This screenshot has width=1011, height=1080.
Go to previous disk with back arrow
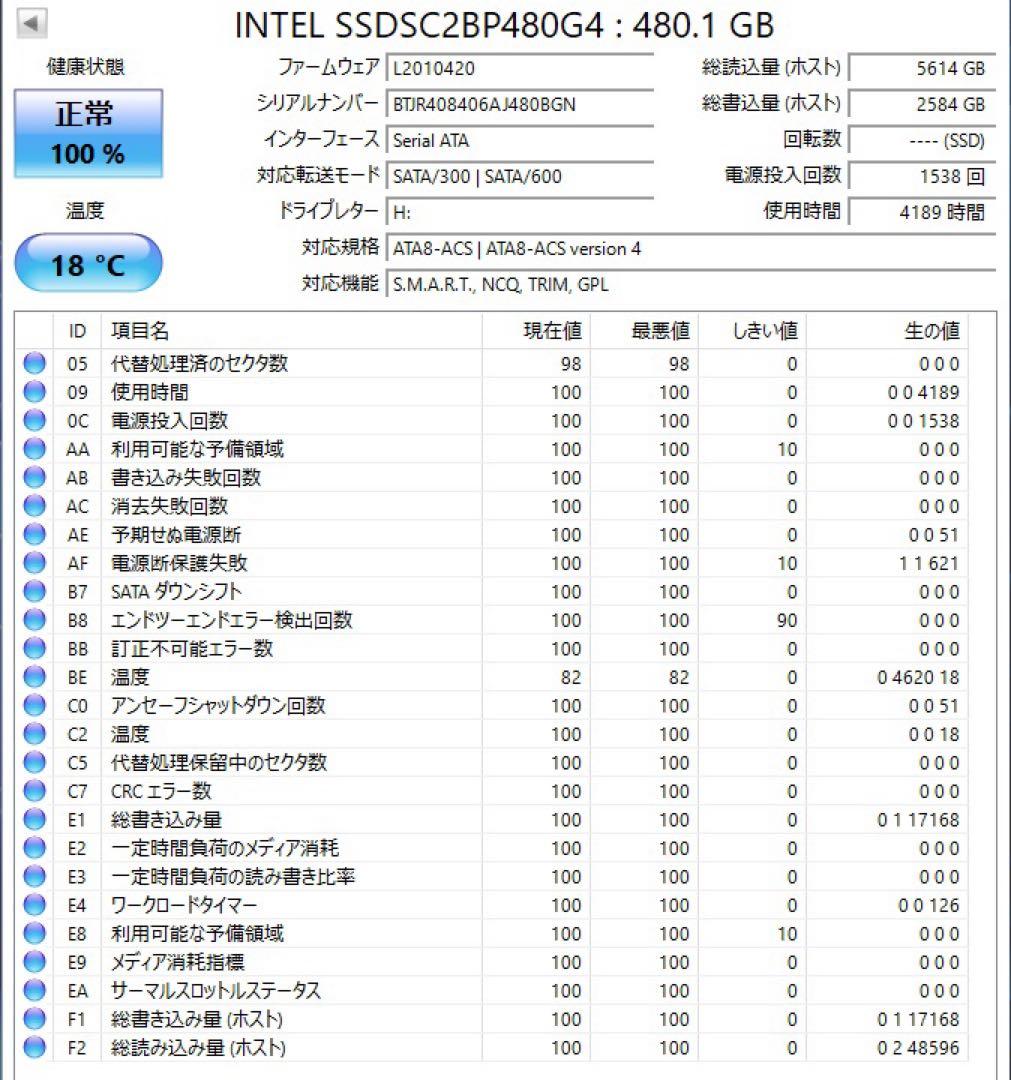30,23
